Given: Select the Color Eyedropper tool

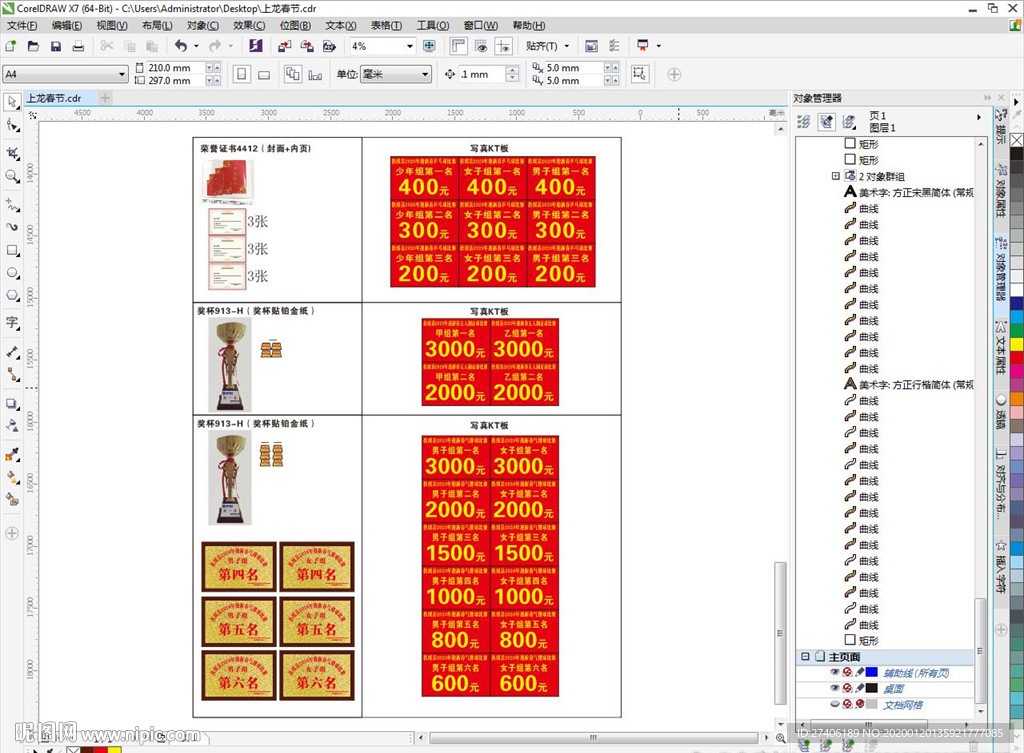Looking at the screenshot, I should [12, 455].
